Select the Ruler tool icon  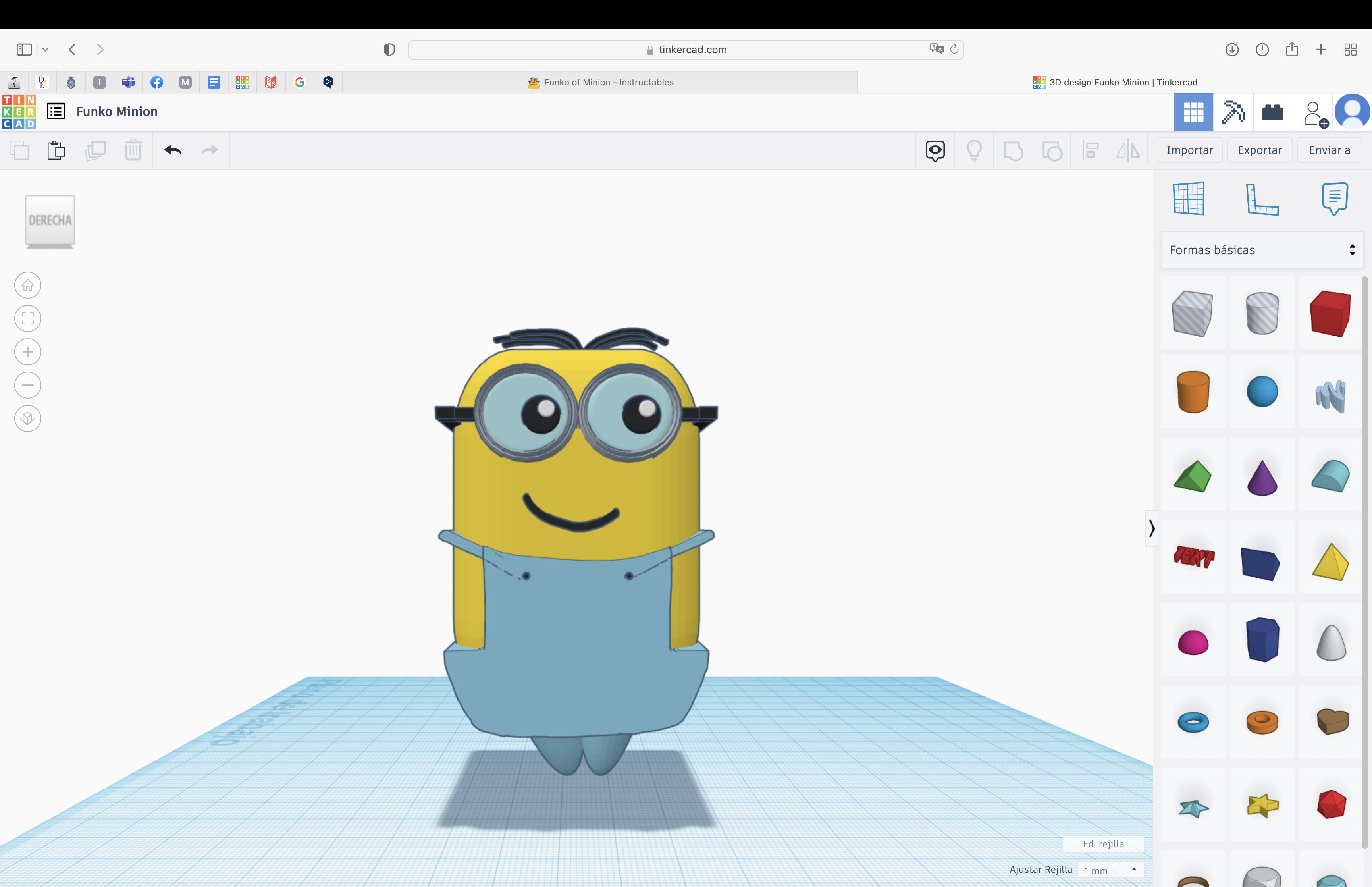[x=1262, y=199]
